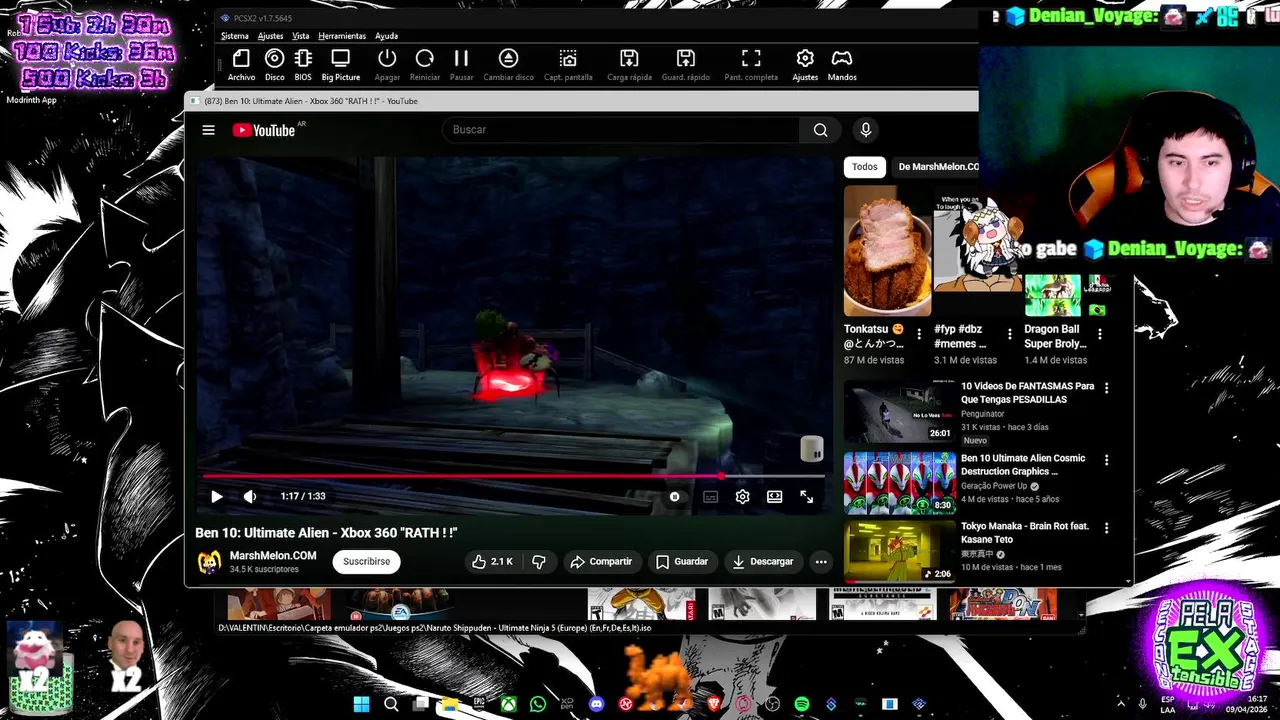Click the Compartir share button
Screen dimensions: 1280x720
(601, 562)
